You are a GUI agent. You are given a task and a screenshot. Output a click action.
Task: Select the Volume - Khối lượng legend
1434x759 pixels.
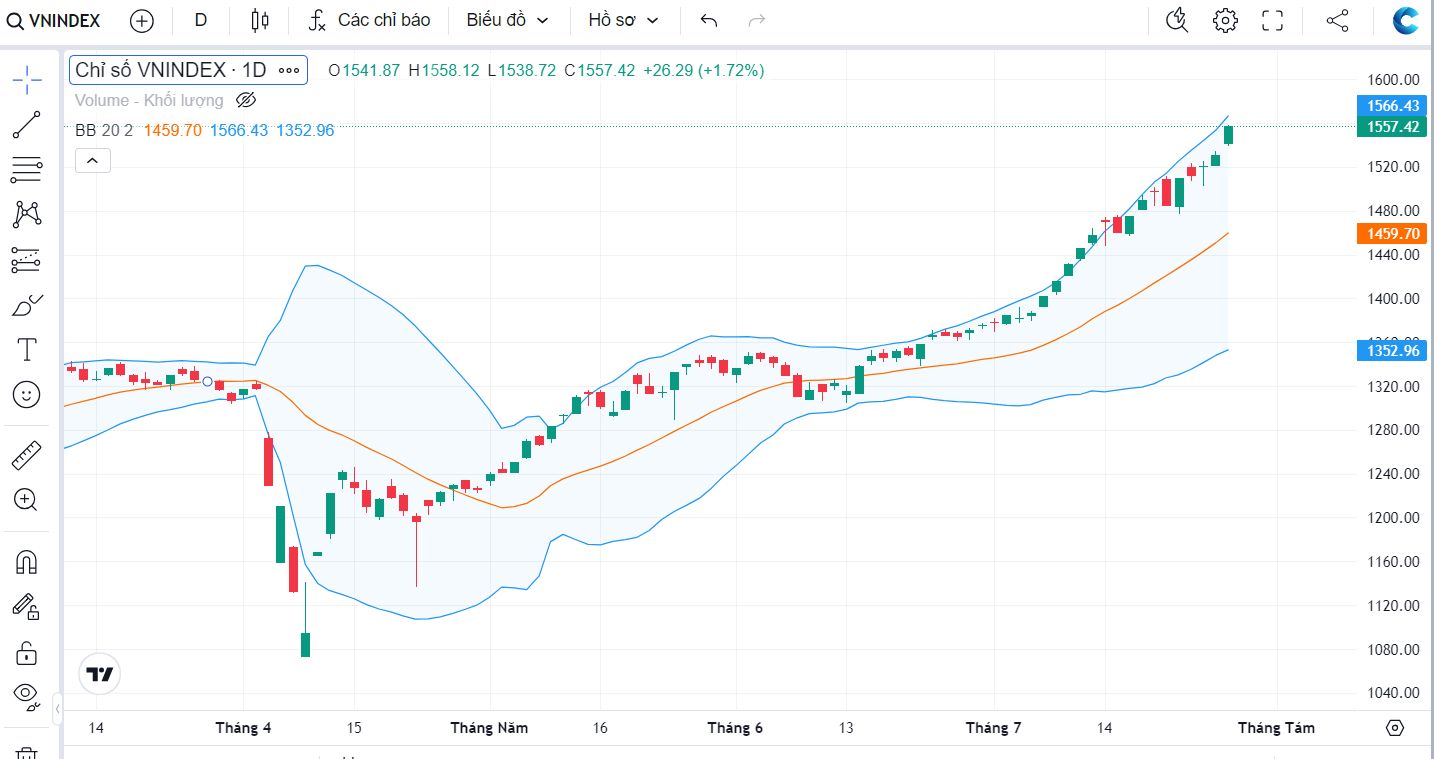[149, 100]
